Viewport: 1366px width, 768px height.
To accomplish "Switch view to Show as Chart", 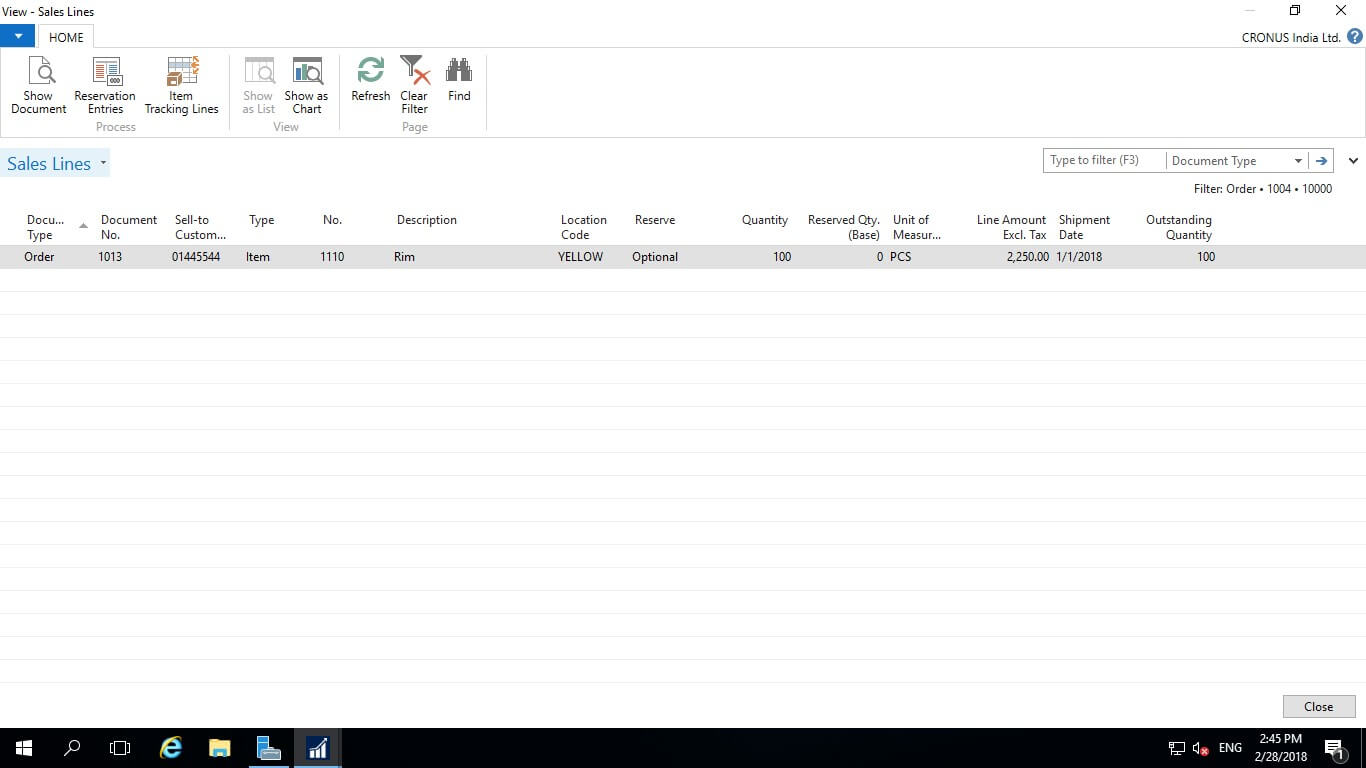I will tap(306, 85).
